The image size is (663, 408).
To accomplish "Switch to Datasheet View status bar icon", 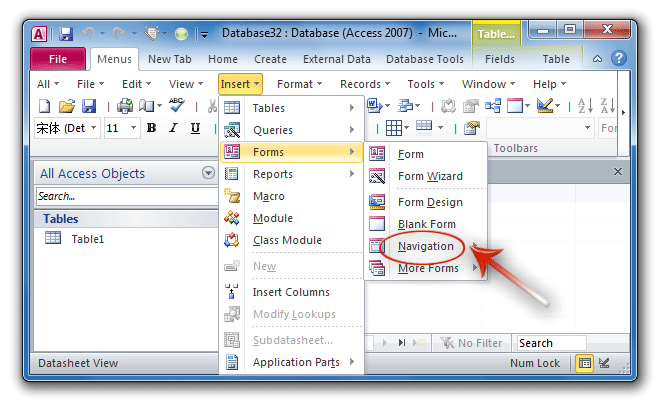I will [585, 363].
